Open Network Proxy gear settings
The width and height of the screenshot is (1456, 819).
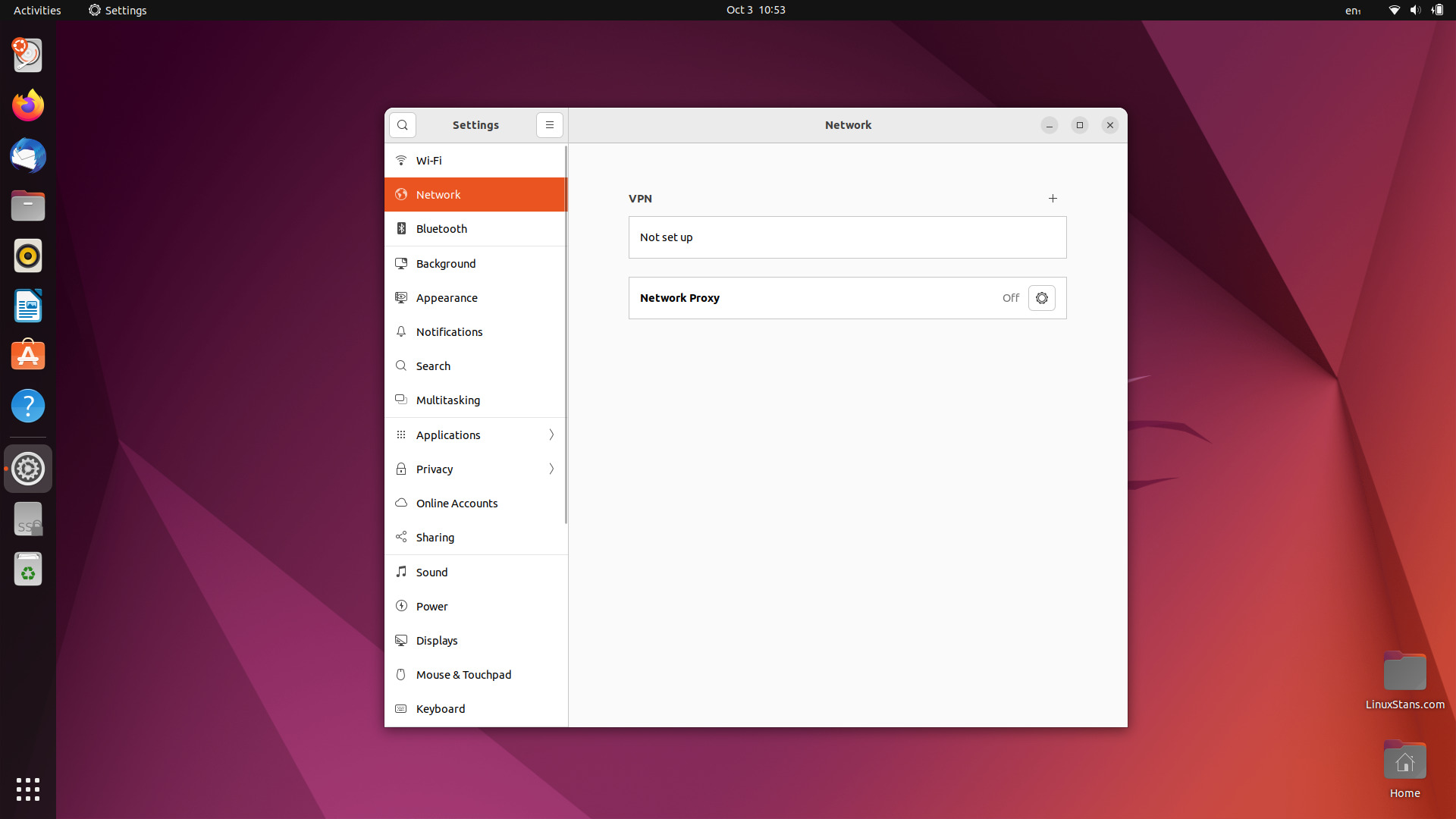1041,298
